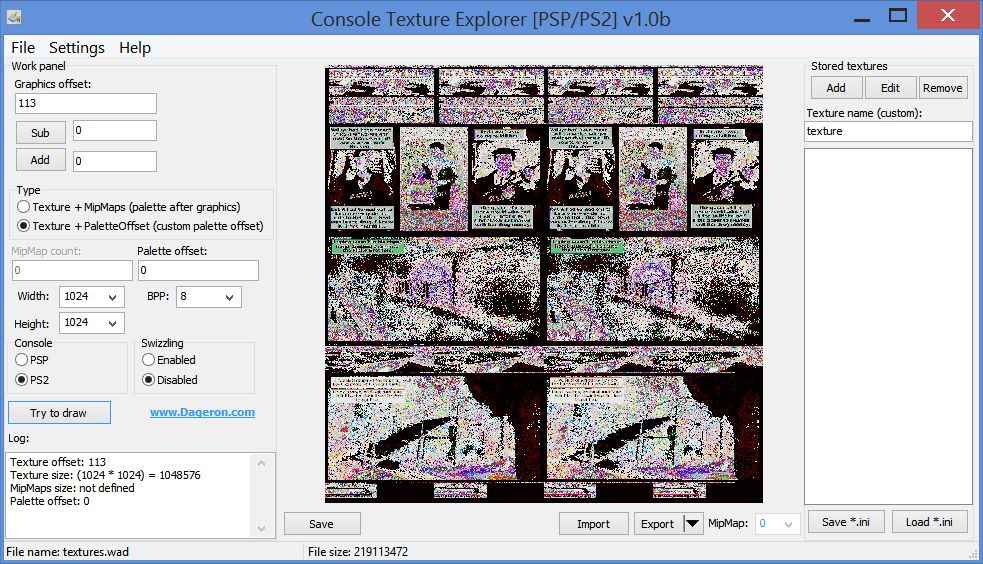Screen dimensions: 983x564
Task: Close the Console Texture Explorer window
Action: pos(948,15)
